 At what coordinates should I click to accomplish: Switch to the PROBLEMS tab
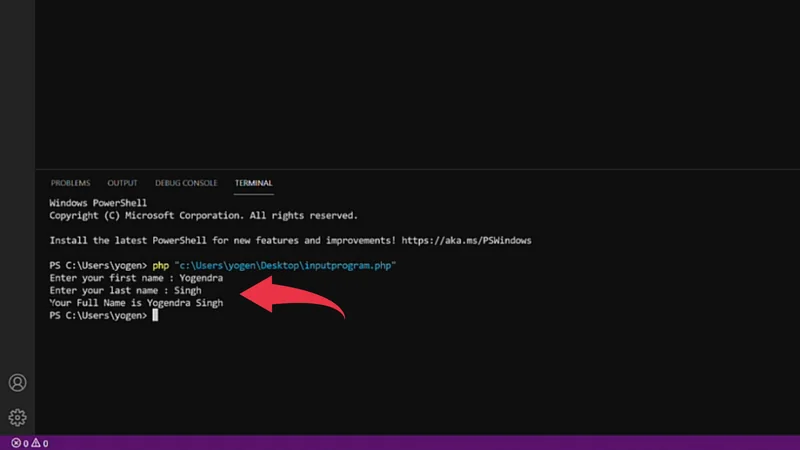click(x=70, y=183)
